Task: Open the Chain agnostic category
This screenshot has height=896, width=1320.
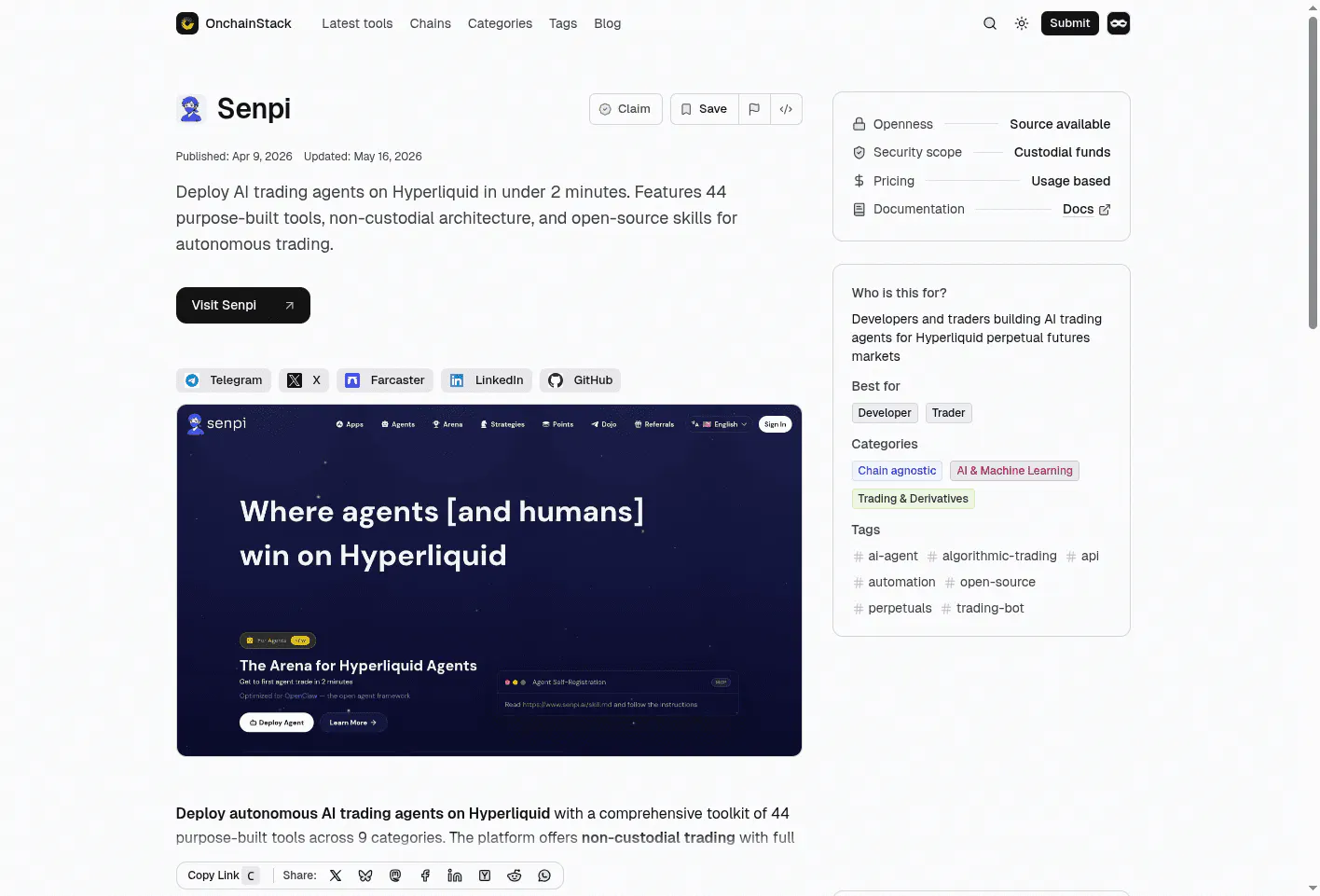Action: tap(897, 471)
